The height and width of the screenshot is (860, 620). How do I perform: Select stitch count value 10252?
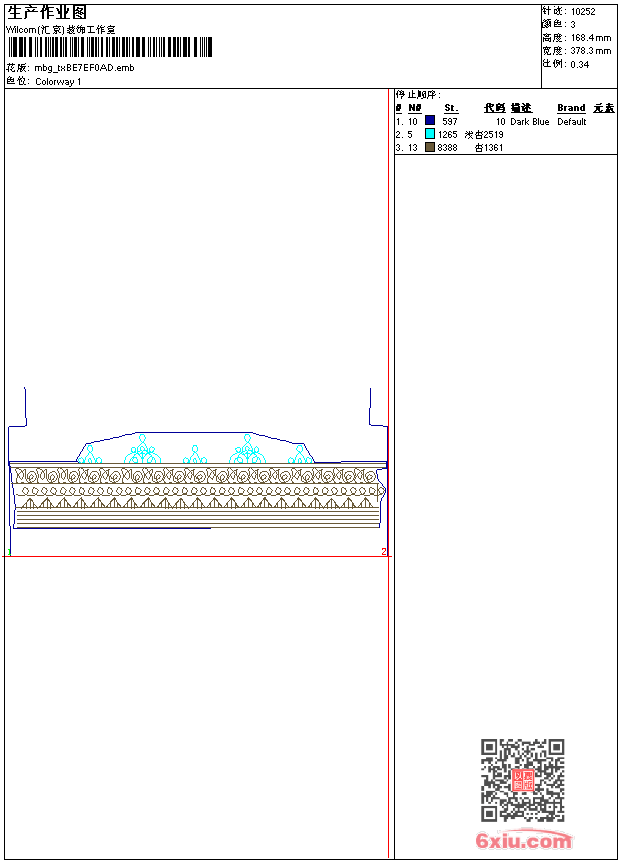583,12
